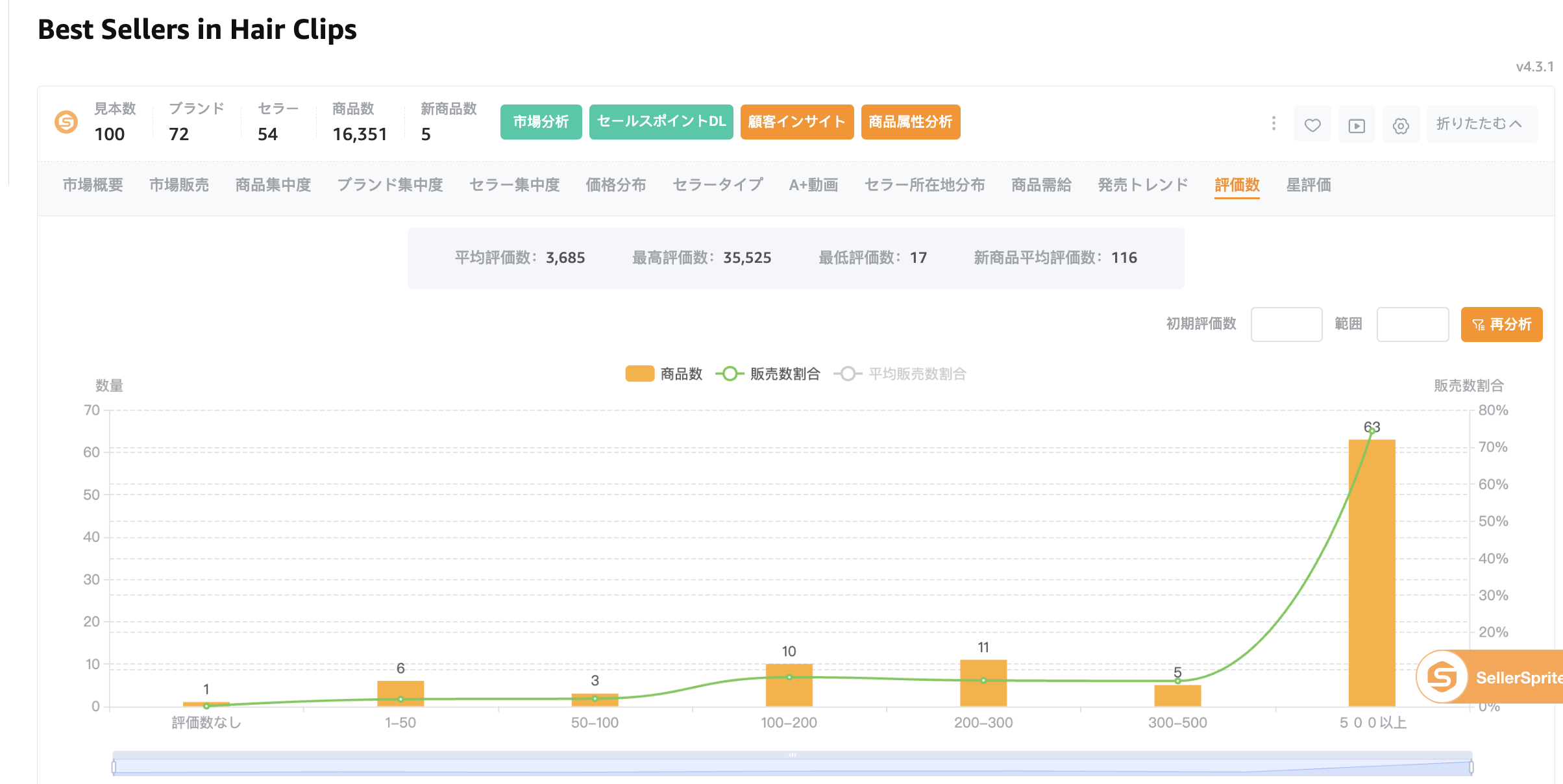Click the SellerSprite logo icon
The height and width of the screenshot is (784, 1563).
(x=66, y=122)
